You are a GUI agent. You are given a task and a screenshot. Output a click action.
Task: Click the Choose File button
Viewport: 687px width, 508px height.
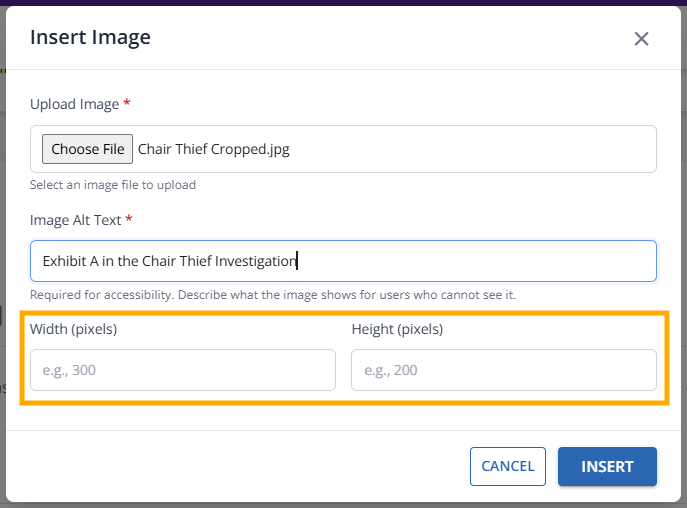coord(88,149)
